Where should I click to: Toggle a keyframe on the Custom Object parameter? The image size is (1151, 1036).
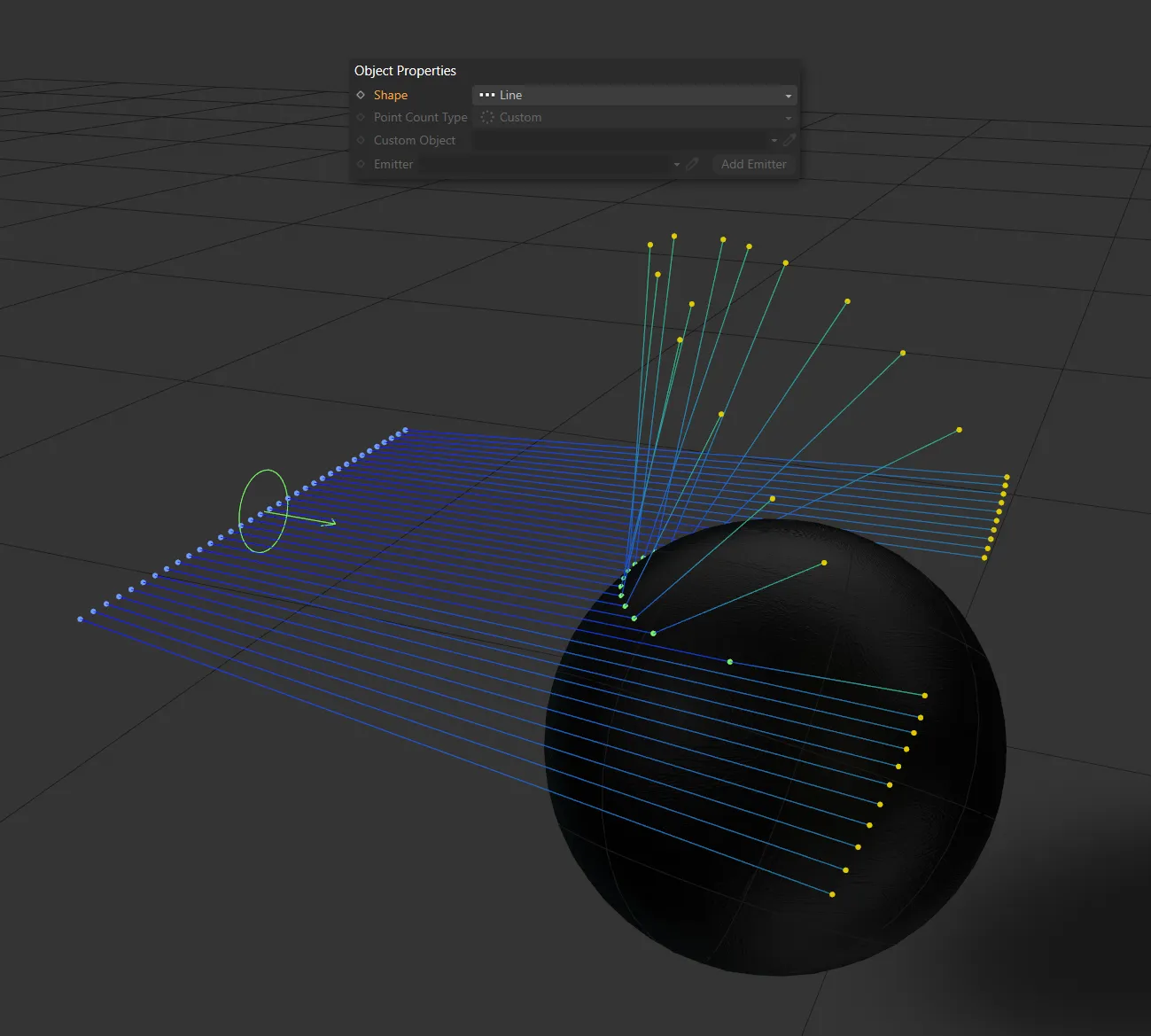361,140
